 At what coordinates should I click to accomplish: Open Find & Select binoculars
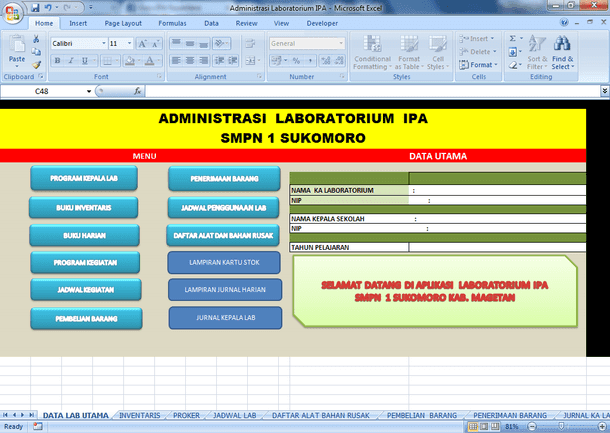(563, 53)
